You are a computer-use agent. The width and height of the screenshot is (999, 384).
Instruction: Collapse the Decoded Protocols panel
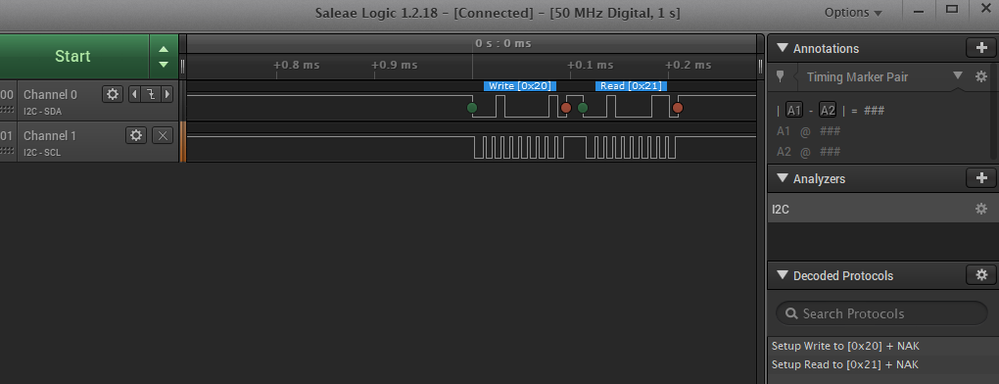pyautogui.click(x=782, y=276)
